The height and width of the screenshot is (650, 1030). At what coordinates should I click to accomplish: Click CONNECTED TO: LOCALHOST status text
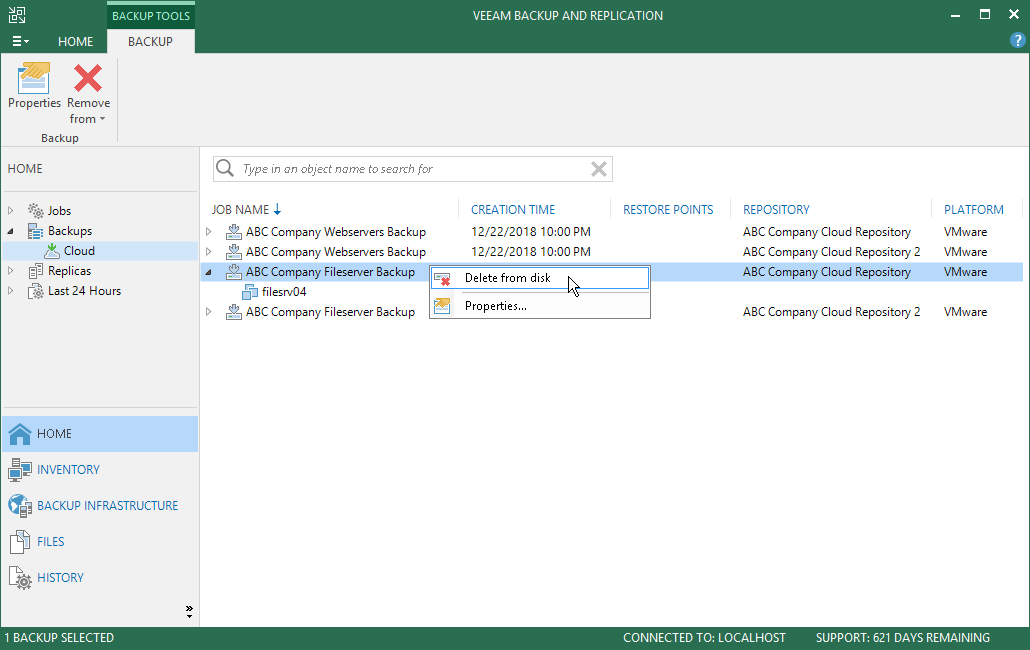pos(704,638)
